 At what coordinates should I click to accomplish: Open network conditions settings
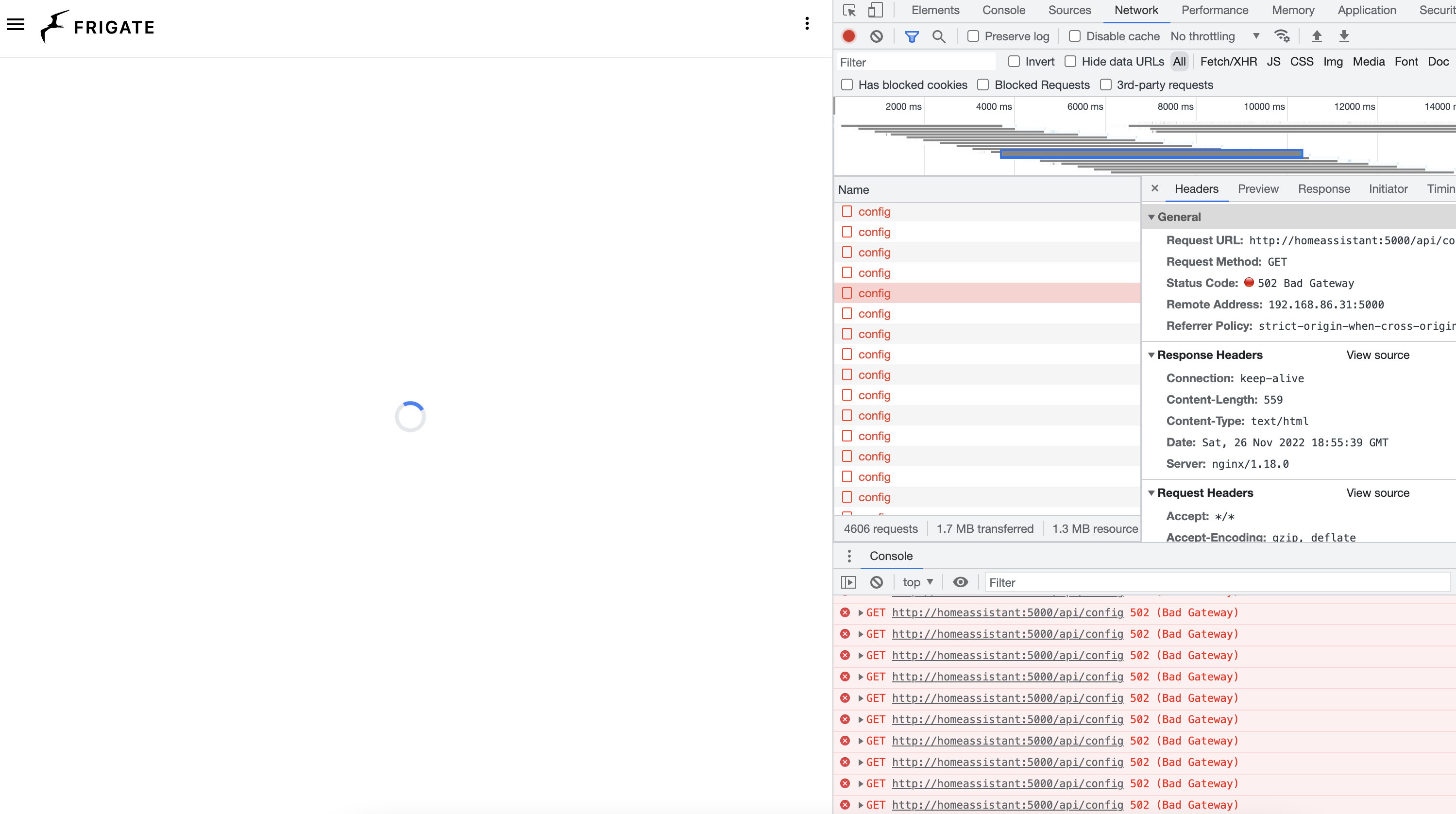coord(1282,35)
